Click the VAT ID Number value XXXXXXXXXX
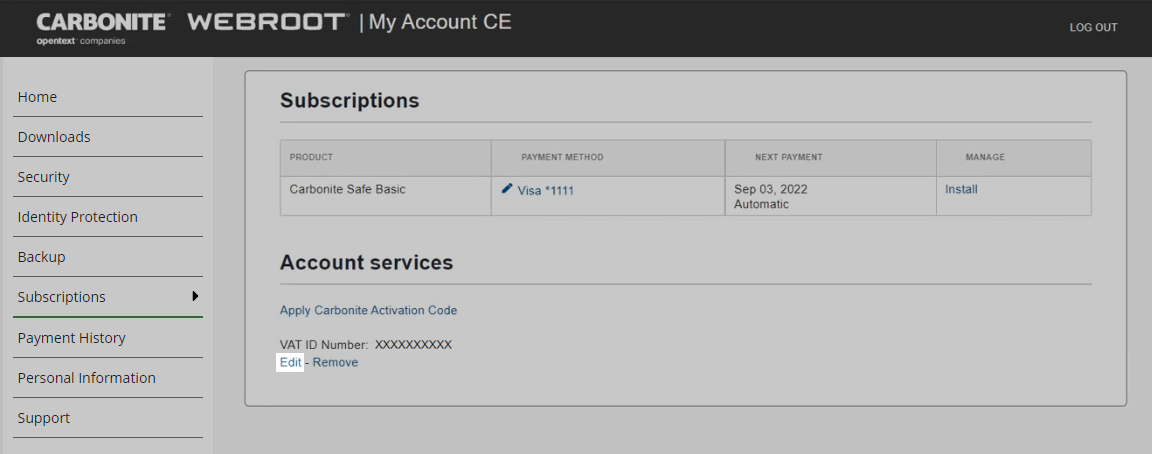The image size is (1152, 454). tap(413, 345)
